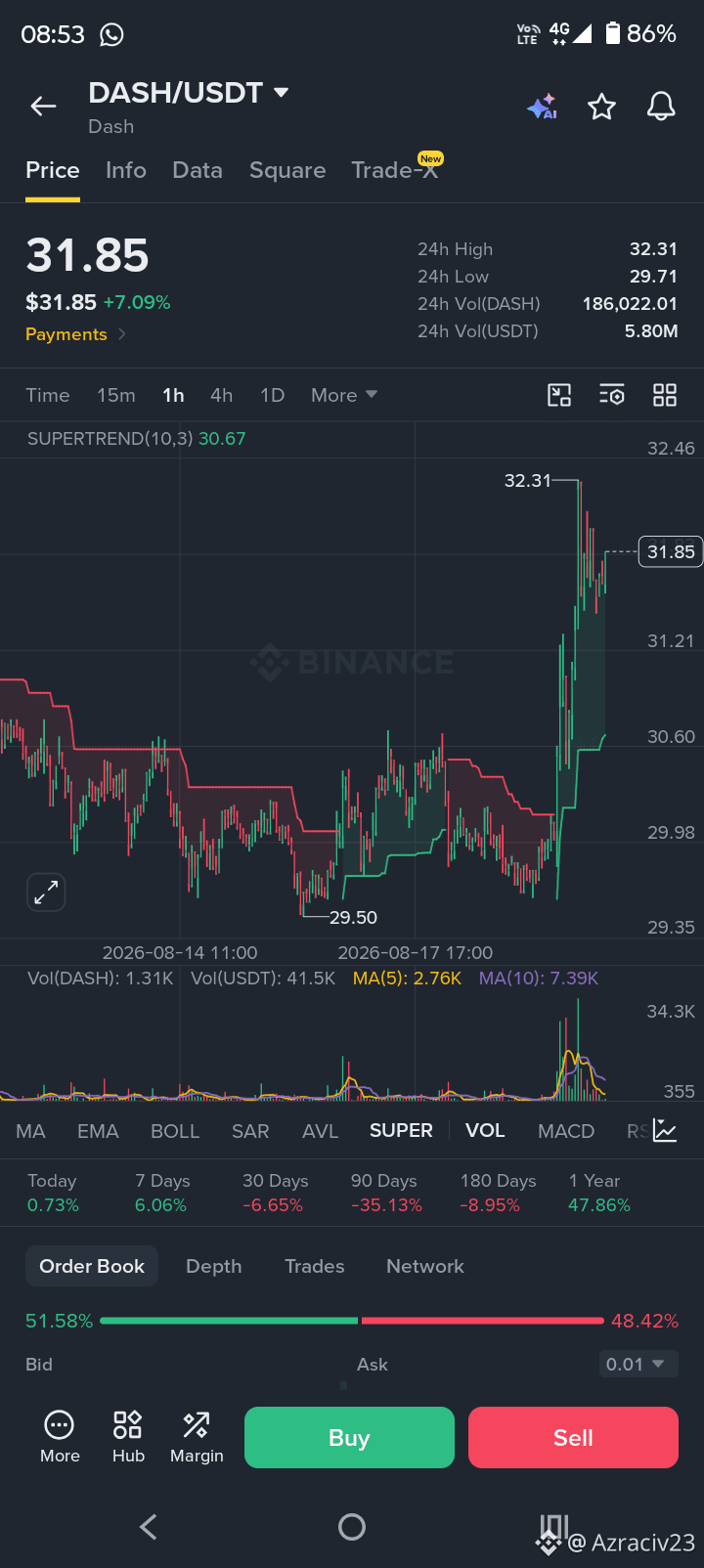Open the Network tab
The image size is (704, 1568).
click(425, 1266)
